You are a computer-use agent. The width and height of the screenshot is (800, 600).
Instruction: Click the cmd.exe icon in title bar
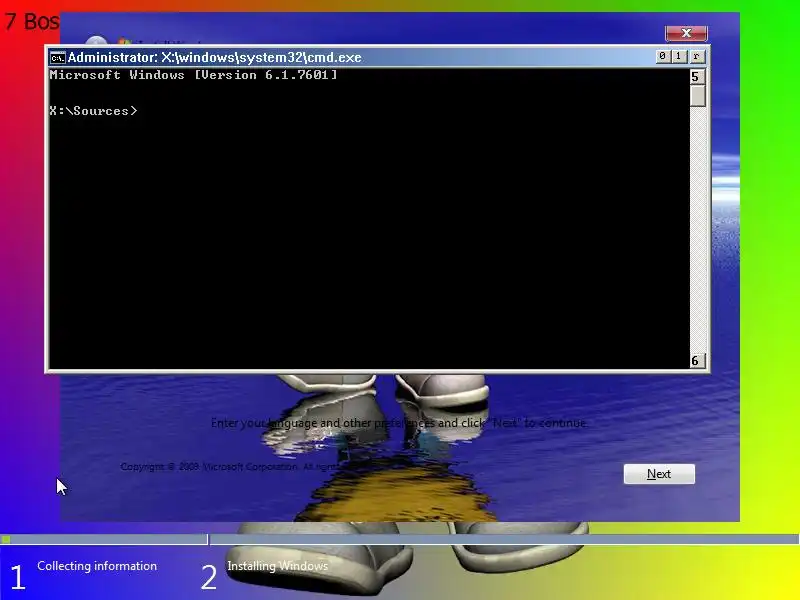[x=57, y=58]
